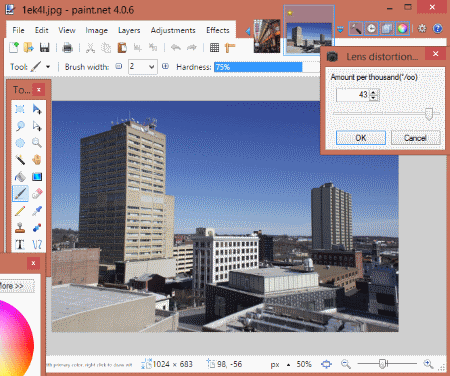
Task: Decrease brush width with minus button
Action: pyautogui.click(x=119, y=66)
